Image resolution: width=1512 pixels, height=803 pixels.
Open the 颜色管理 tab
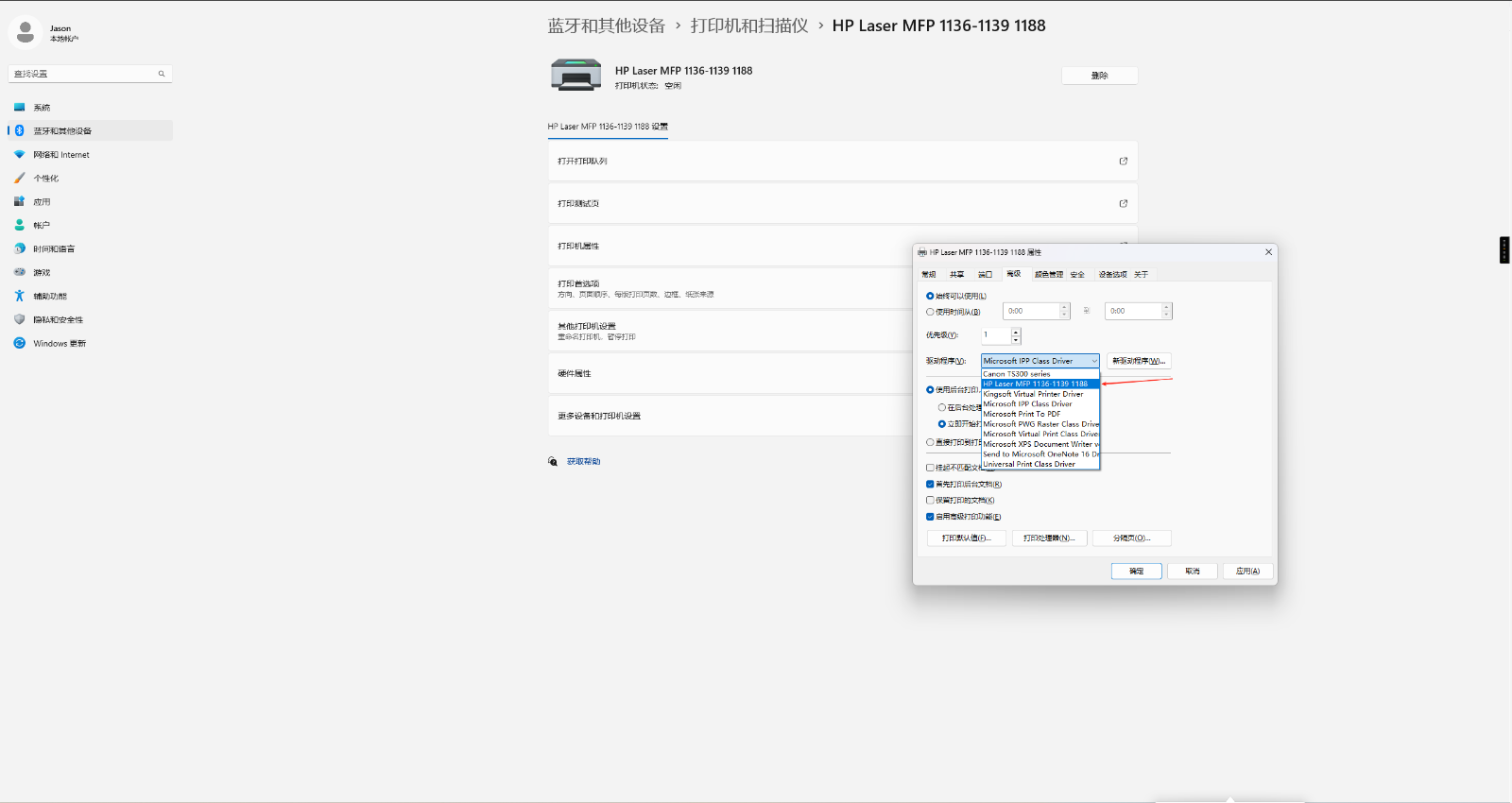click(1048, 275)
